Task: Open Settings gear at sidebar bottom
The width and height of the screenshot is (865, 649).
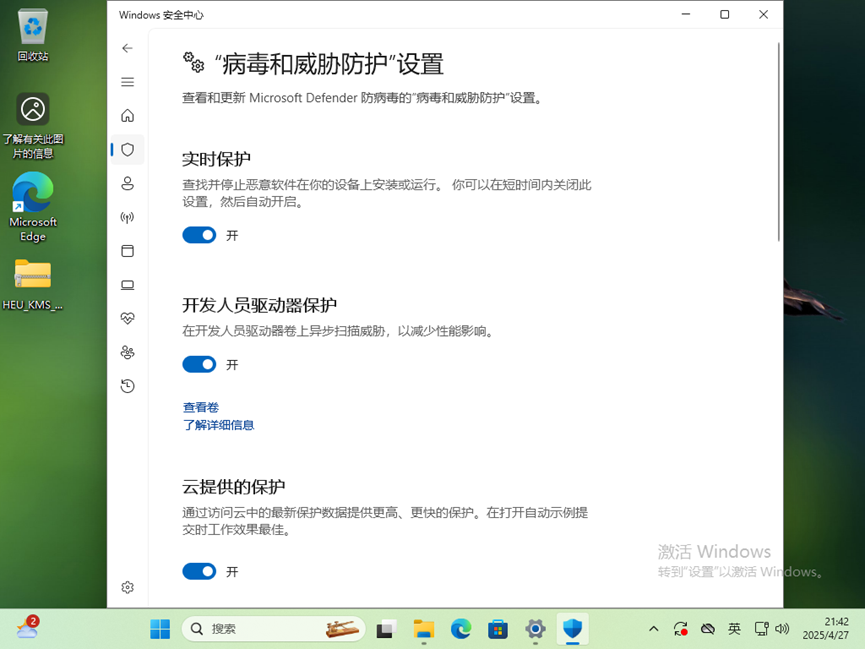Action: (x=127, y=588)
